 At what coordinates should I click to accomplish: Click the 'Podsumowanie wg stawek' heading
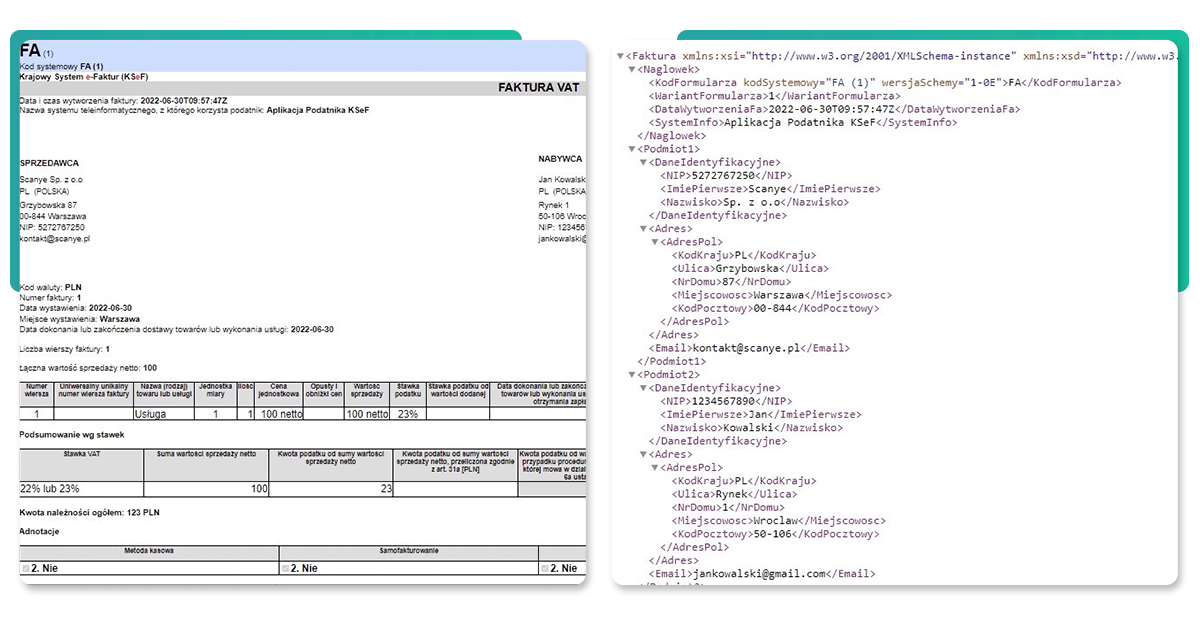click(70, 435)
